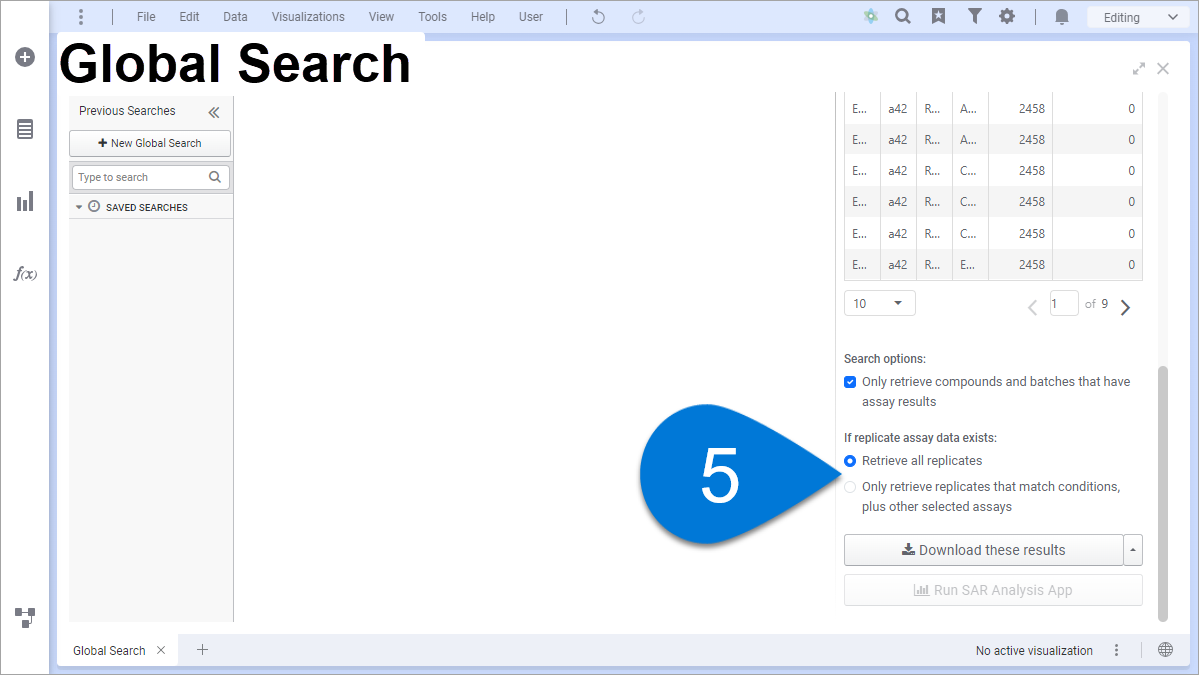Open the Help menu
The width and height of the screenshot is (1199, 675).
tap(483, 17)
